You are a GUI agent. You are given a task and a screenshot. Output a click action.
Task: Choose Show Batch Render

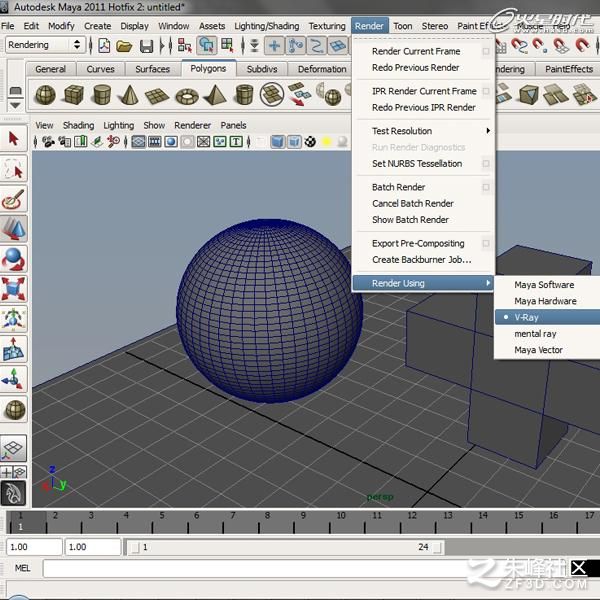click(x=410, y=220)
